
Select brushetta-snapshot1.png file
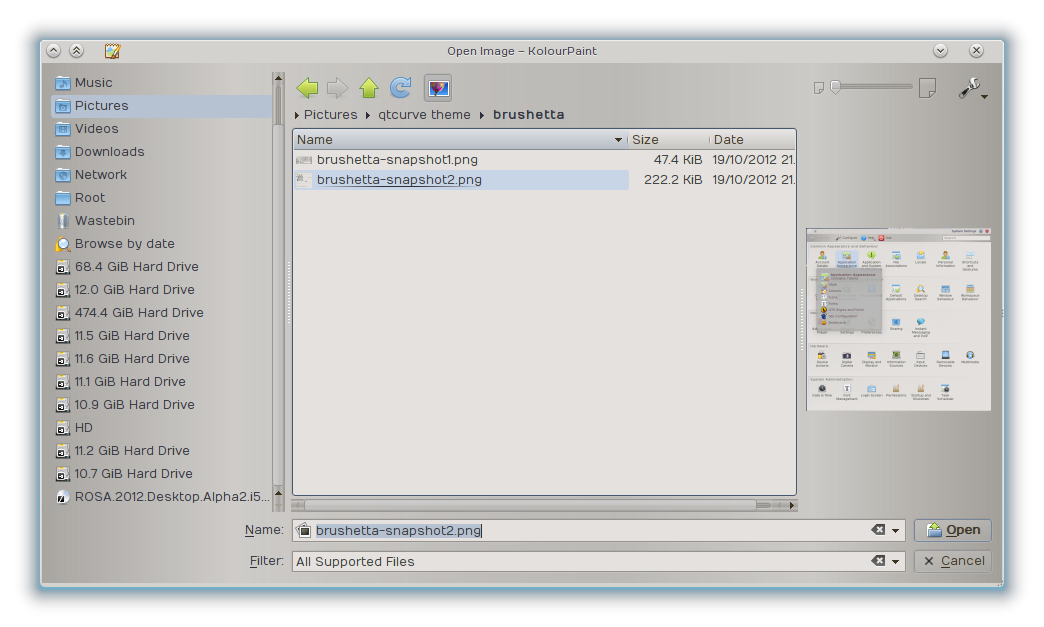point(397,160)
